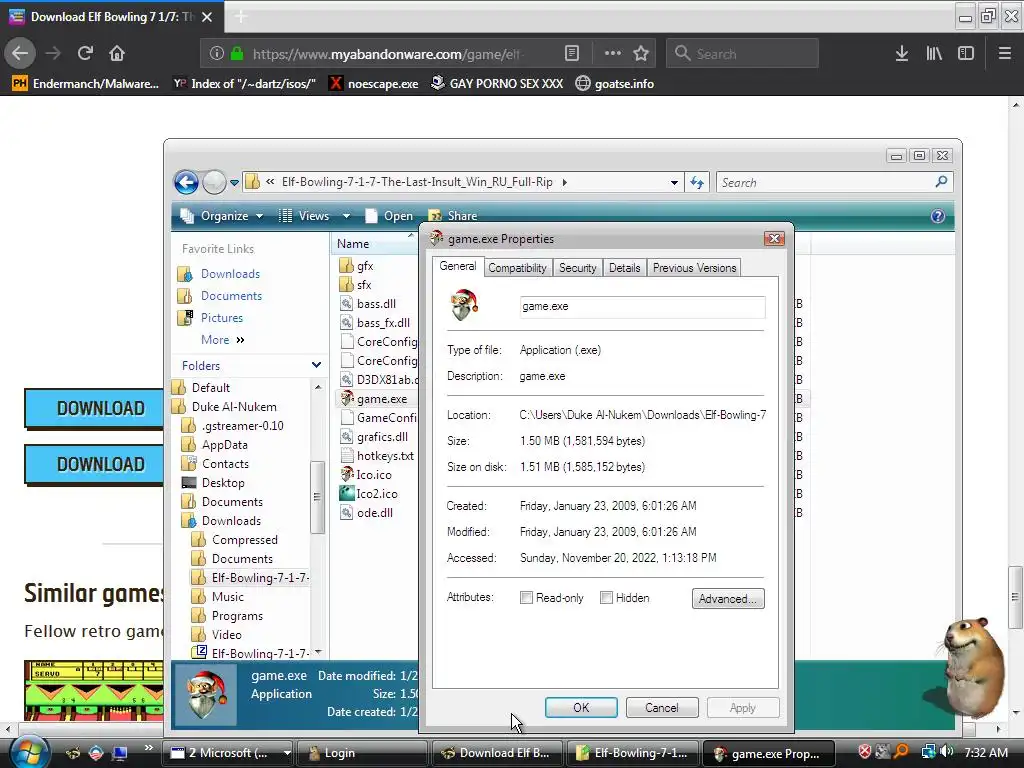Expand Explorer address bar history dropdown
This screenshot has width=1024, height=768.
674,183
